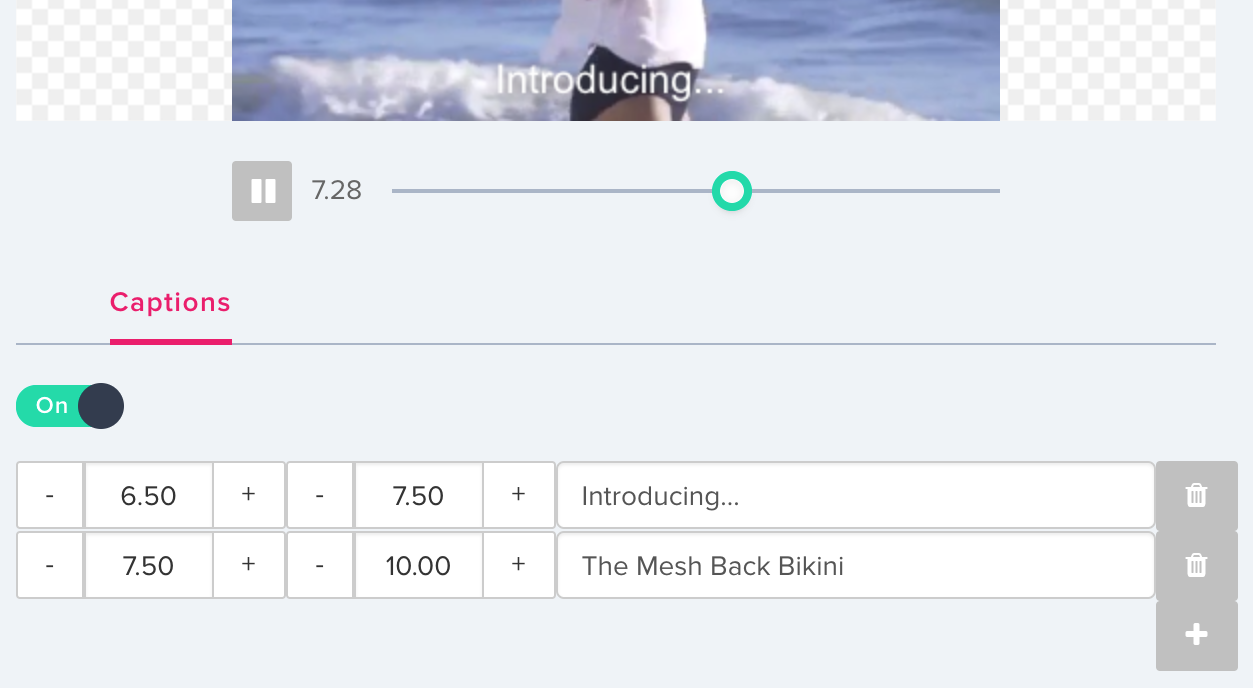The height and width of the screenshot is (688, 1253).
Task: Increase first caption end time 7.50
Action: point(518,495)
